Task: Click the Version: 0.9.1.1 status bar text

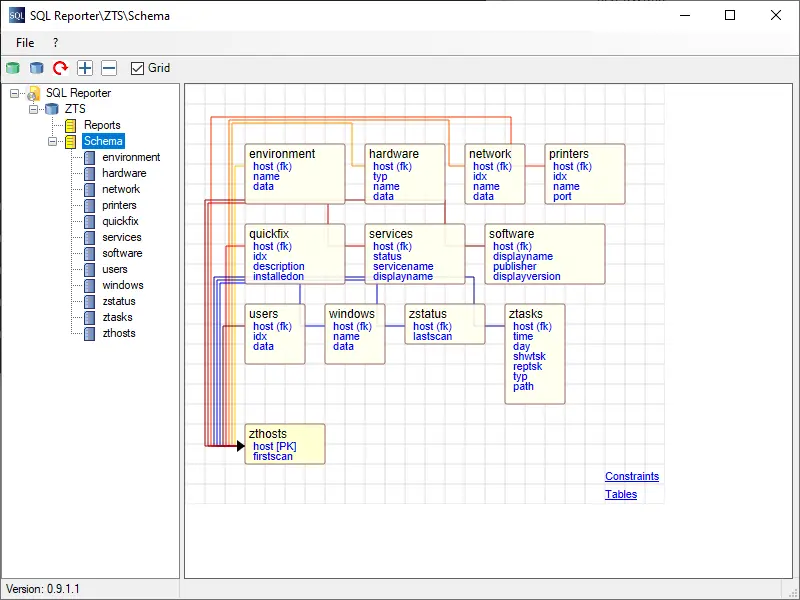Action: pos(43,589)
